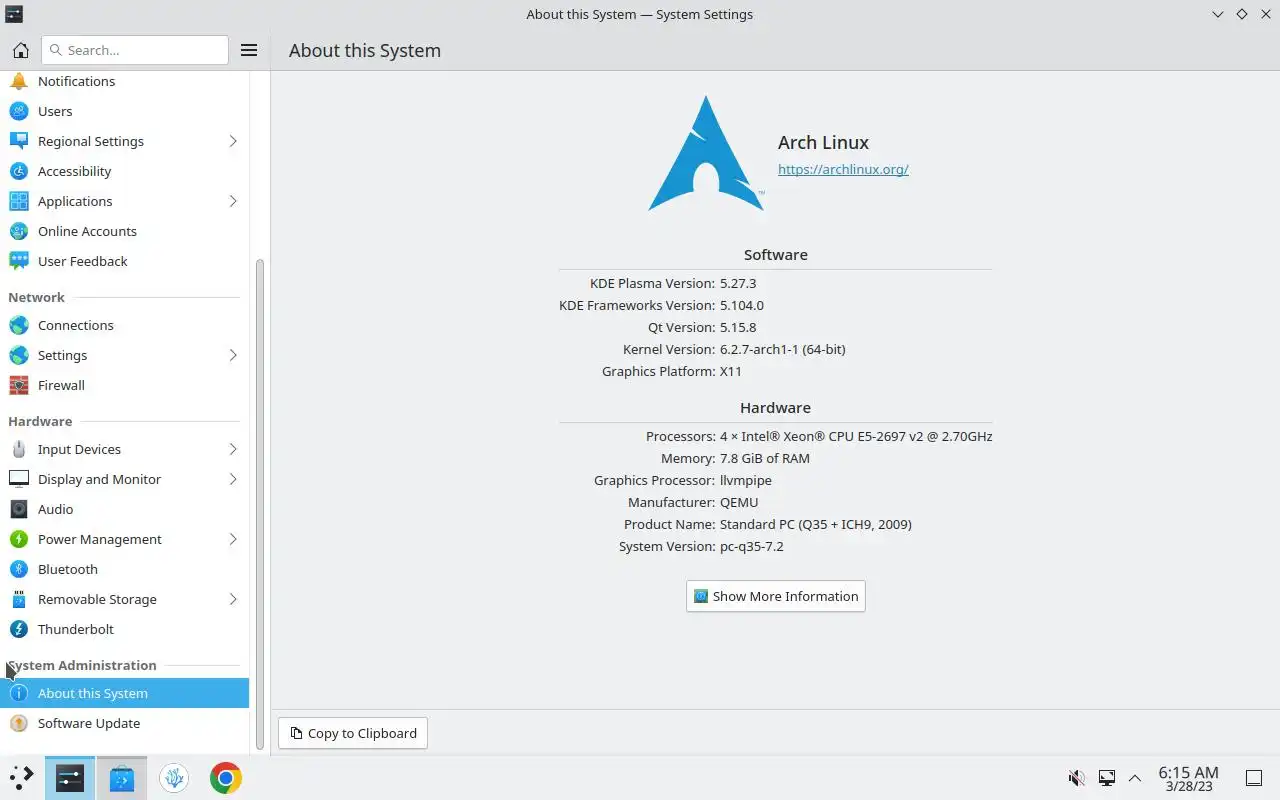Click the Display and Monitor icon

point(18,479)
